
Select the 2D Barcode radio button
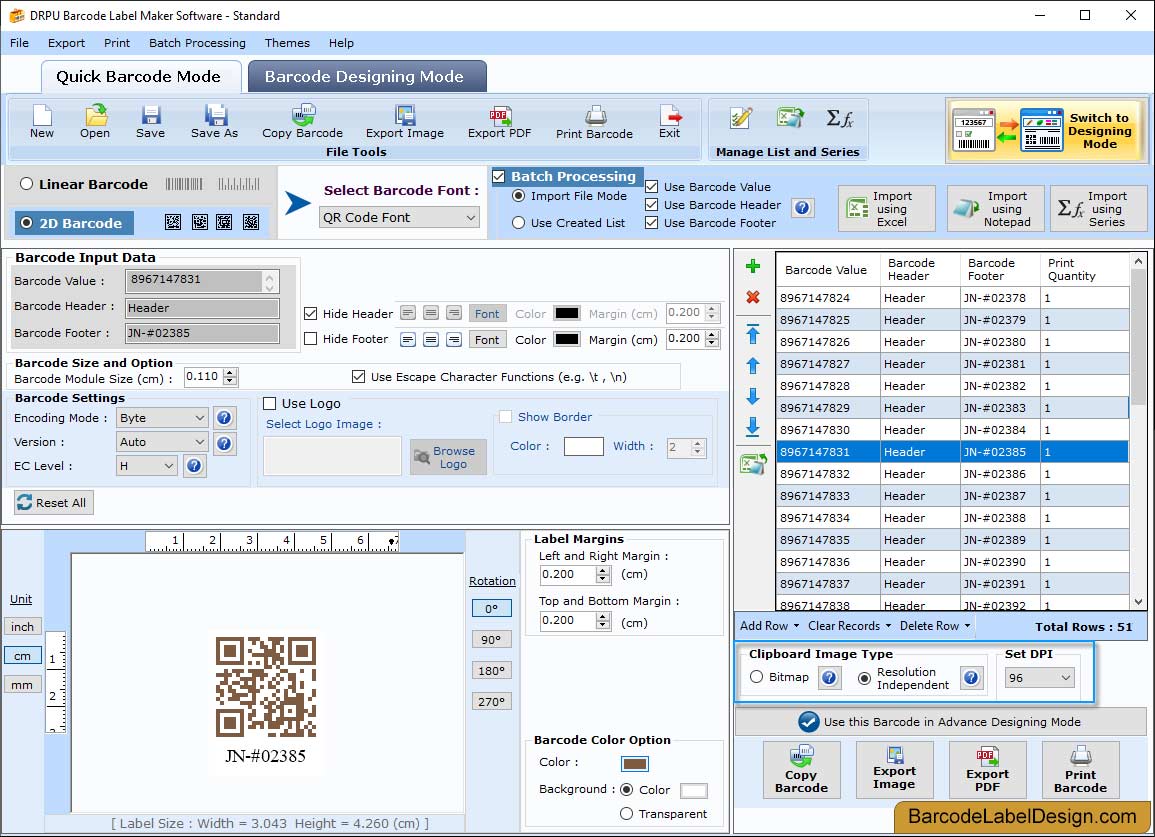coord(27,223)
